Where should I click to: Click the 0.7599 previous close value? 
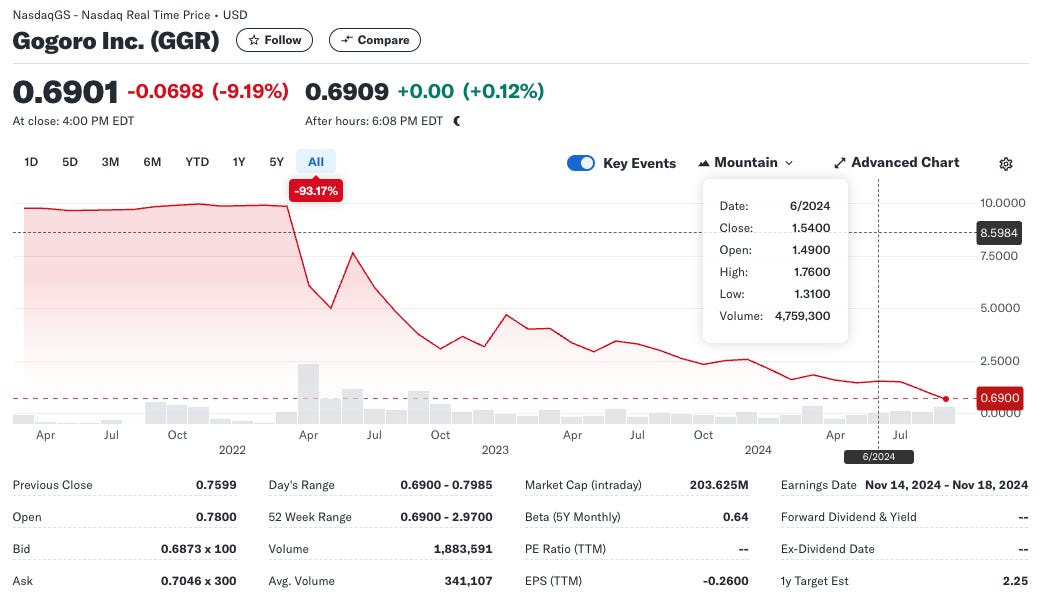click(216, 485)
